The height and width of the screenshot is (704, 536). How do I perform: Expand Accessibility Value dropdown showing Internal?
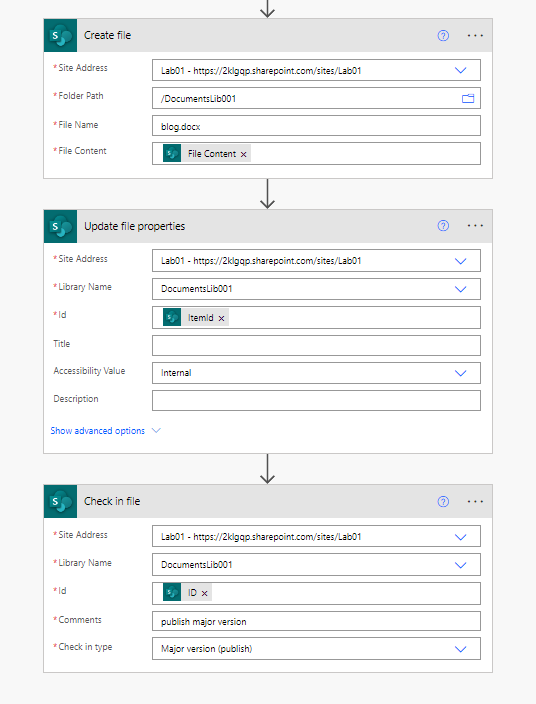click(461, 373)
